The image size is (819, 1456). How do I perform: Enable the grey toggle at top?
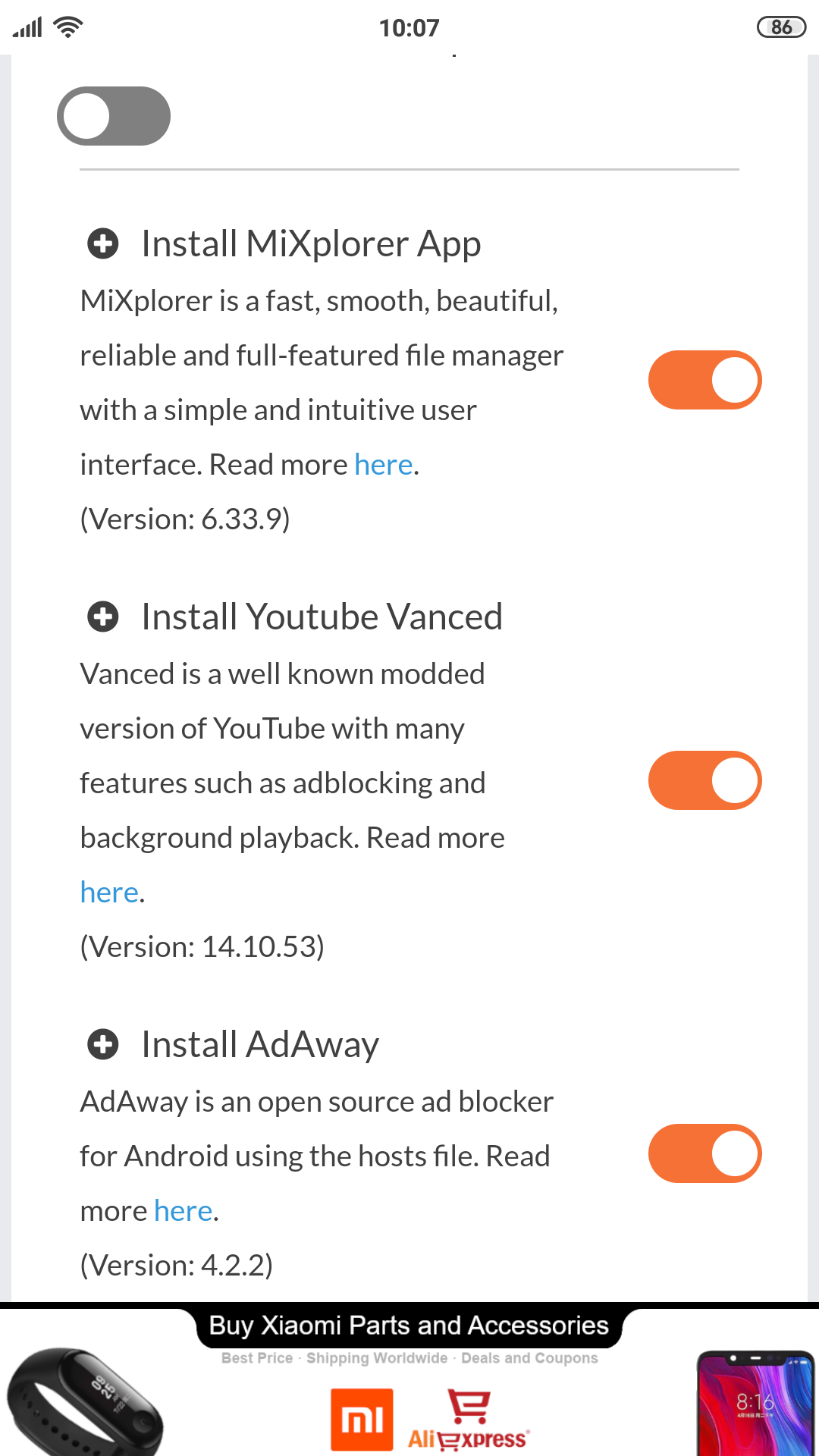114,116
